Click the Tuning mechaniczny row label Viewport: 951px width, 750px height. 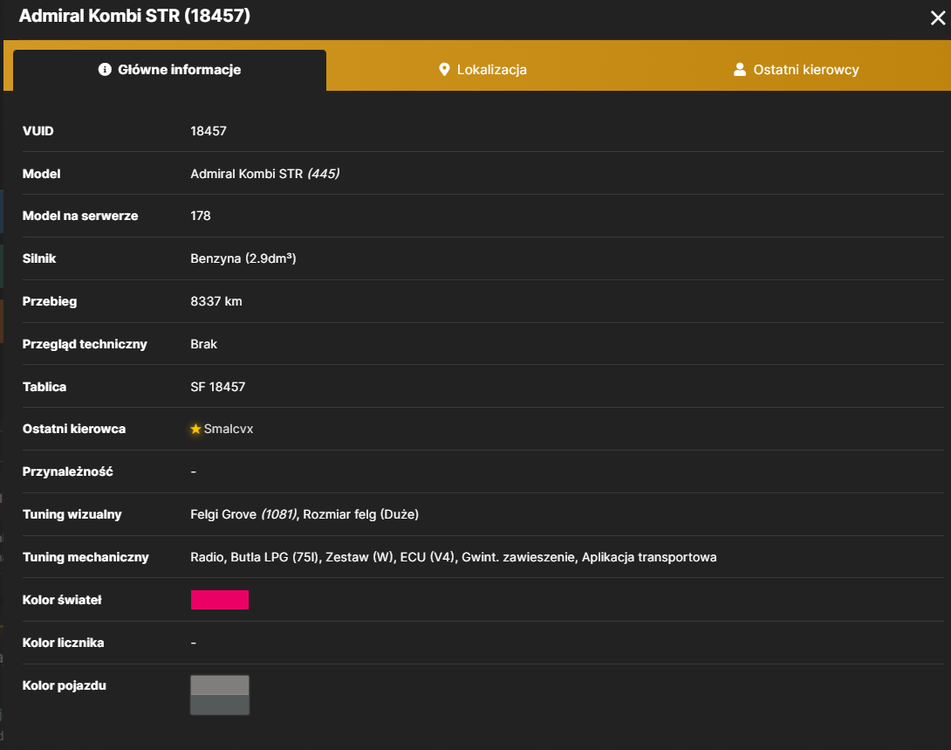click(86, 557)
